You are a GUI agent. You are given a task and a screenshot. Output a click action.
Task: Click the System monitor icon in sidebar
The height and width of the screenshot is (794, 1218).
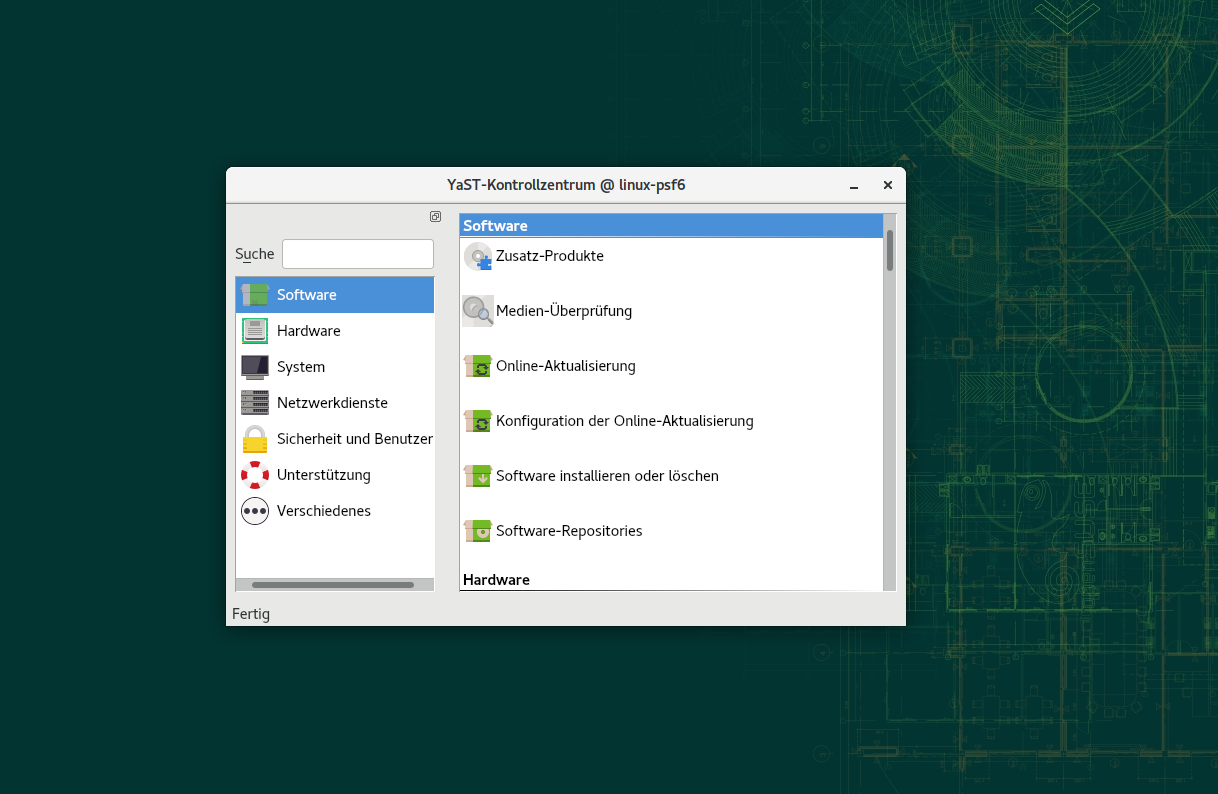click(x=255, y=367)
